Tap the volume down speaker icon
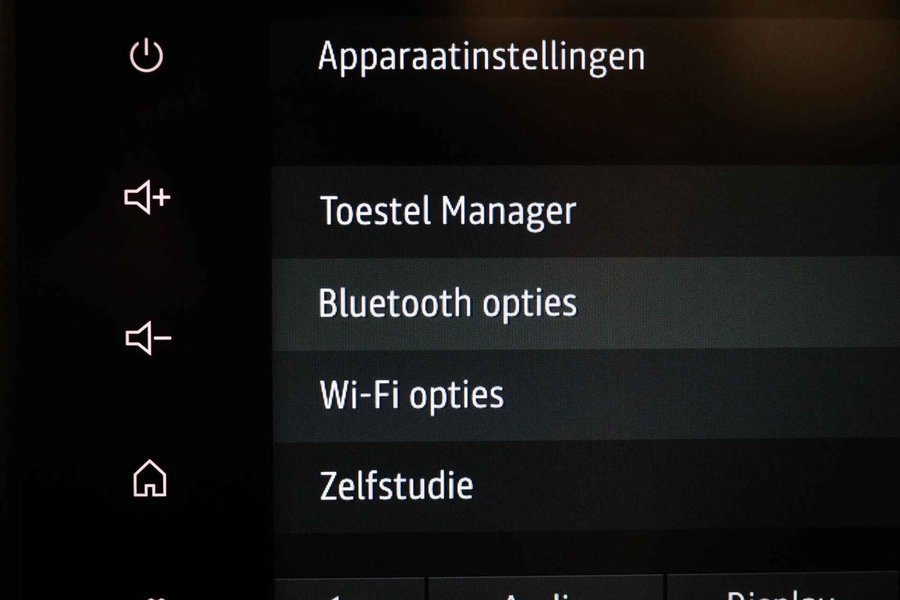 148,338
